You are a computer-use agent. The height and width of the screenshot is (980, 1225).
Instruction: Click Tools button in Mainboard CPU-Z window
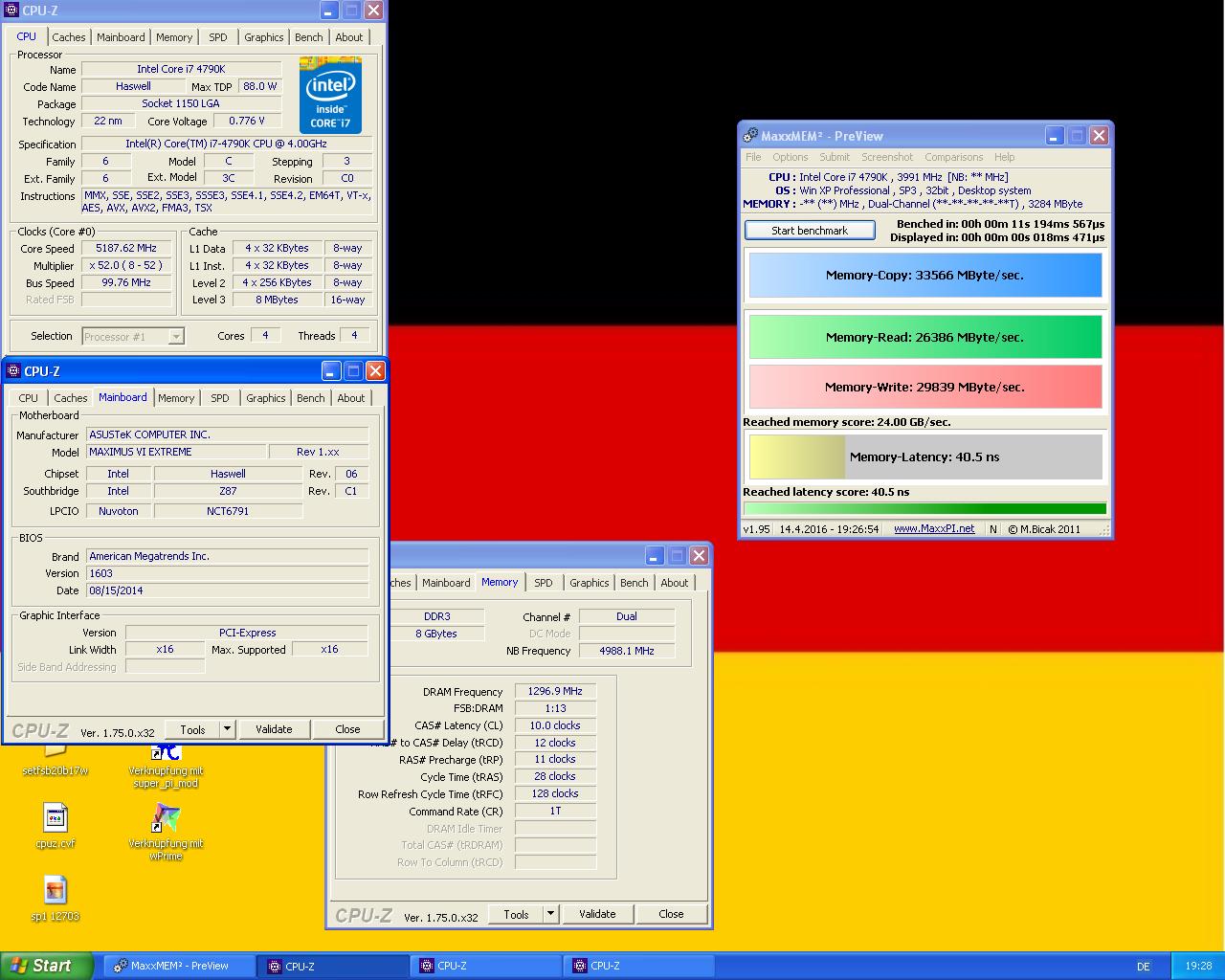192,729
